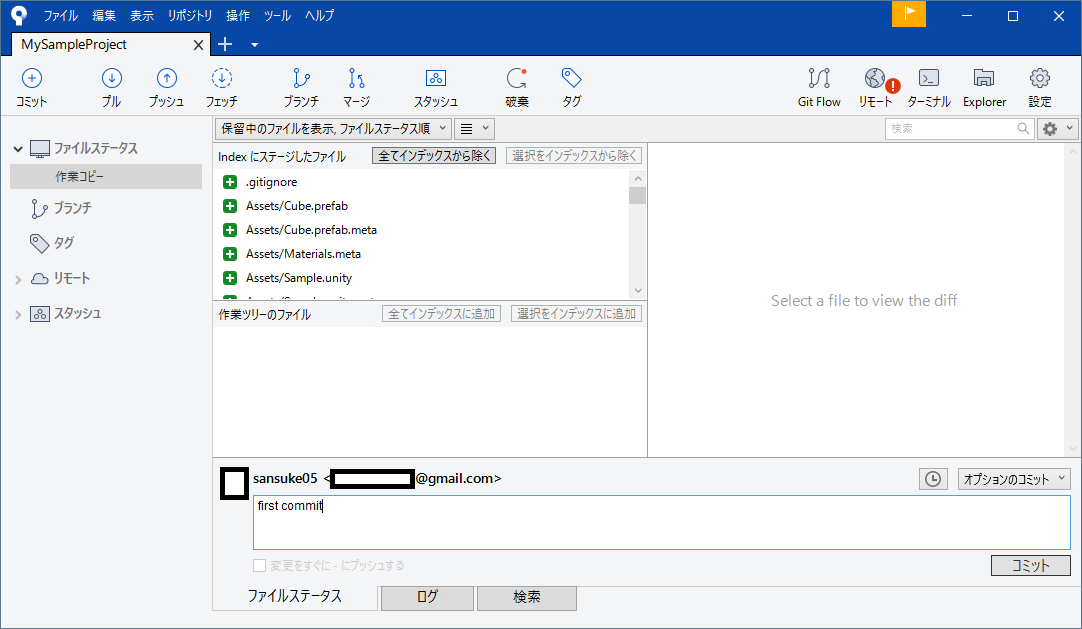
Task: Open the スタッシュ (Stash) icon
Action: 435,86
